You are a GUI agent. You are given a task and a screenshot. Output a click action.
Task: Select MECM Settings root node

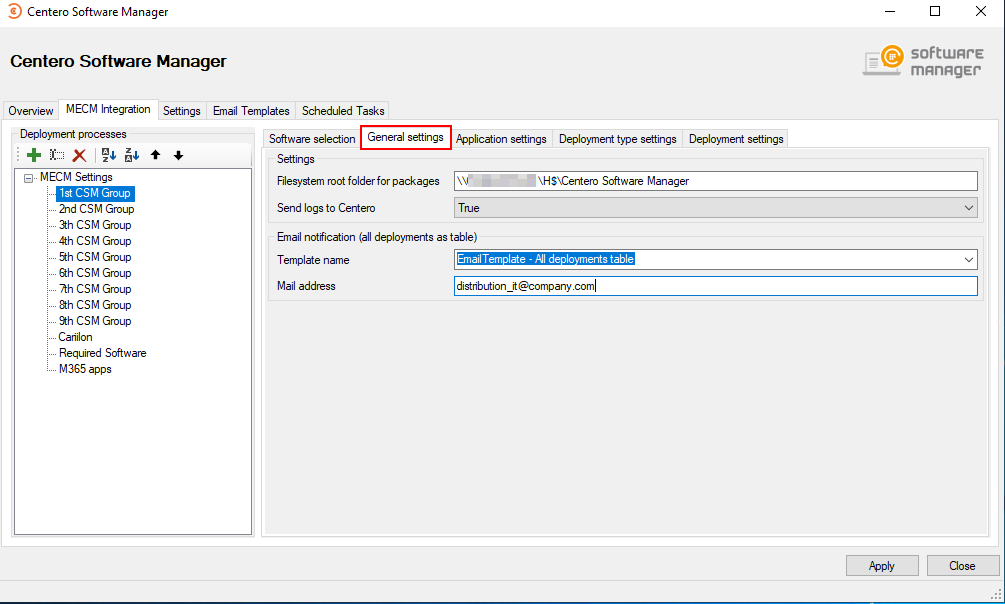pos(76,177)
